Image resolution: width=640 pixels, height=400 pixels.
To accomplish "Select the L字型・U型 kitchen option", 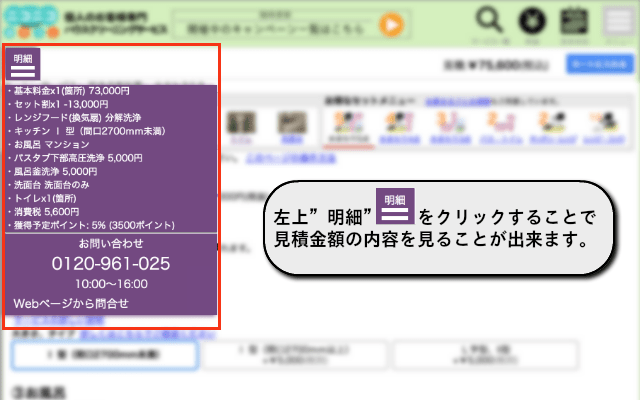I will tap(485, 355).
